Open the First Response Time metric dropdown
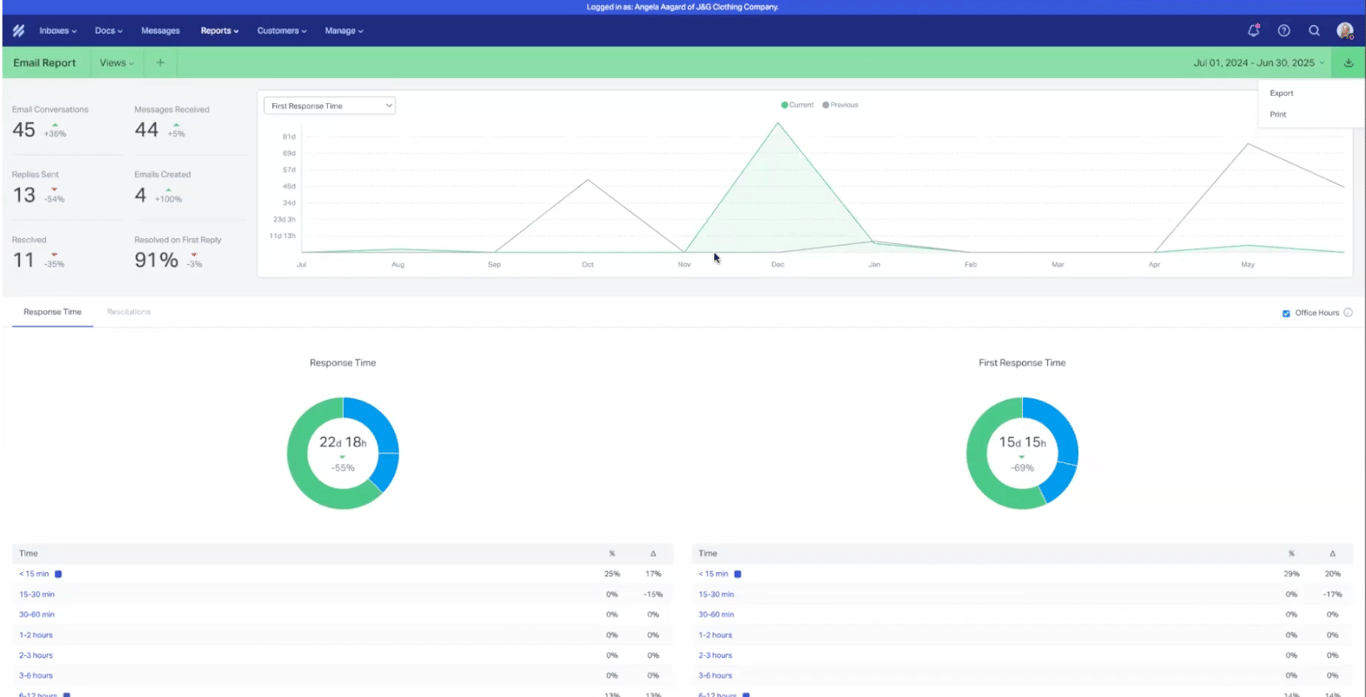This screenshot has width=1366, height=697. 329,105
